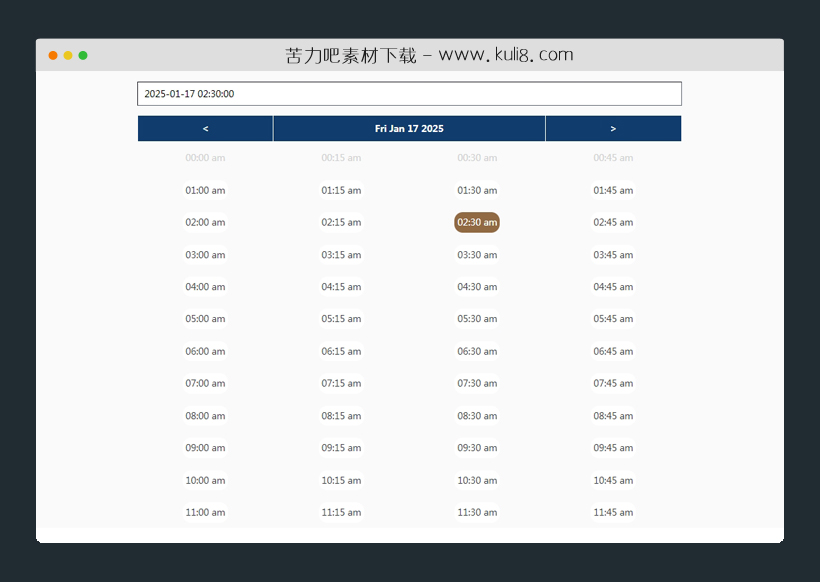Click the green traffic light button
Viewport: 820px width, 582px height.
pyautogui.click(x=83, y=55)
